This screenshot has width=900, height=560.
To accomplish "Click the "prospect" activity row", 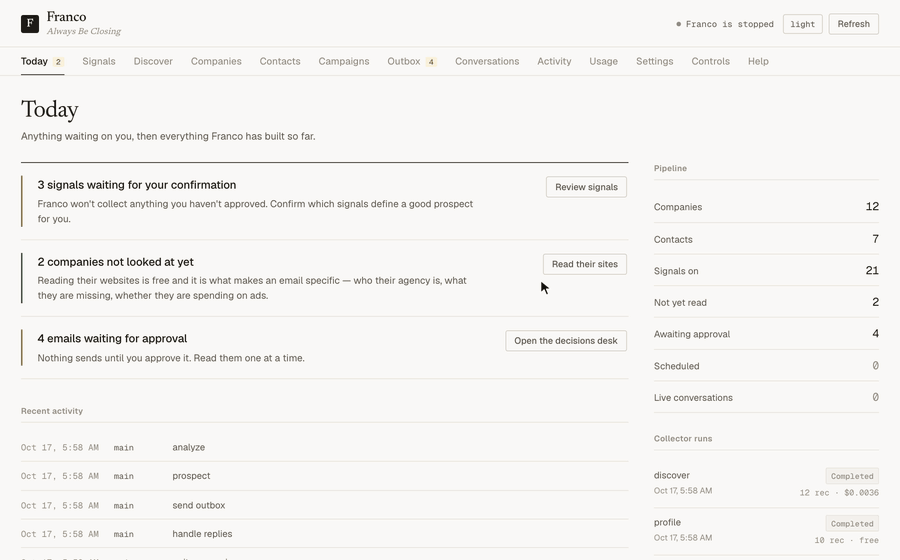I will point(325,476).
